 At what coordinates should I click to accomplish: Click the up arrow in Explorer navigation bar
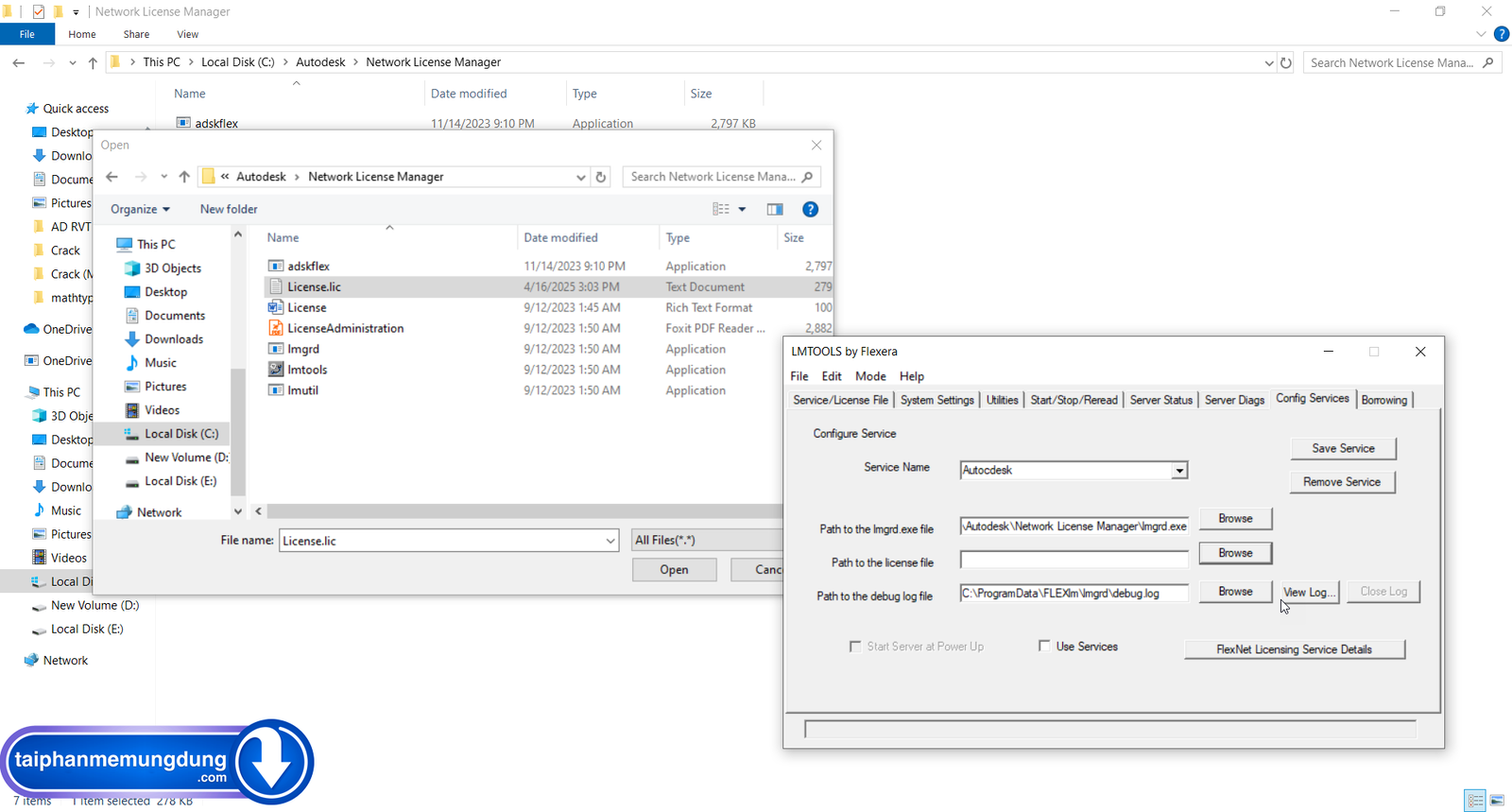pyautogui.click(x=93, y=62)
